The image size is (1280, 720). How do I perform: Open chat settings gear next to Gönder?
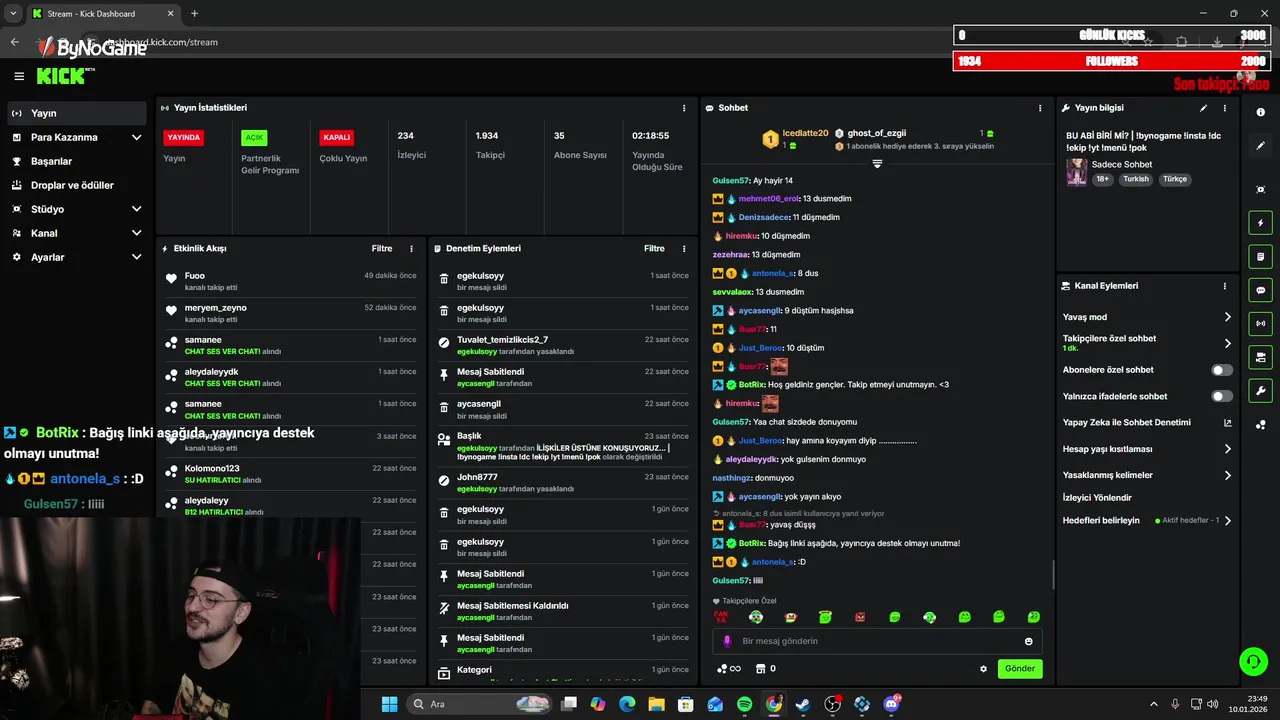[983, 669]
